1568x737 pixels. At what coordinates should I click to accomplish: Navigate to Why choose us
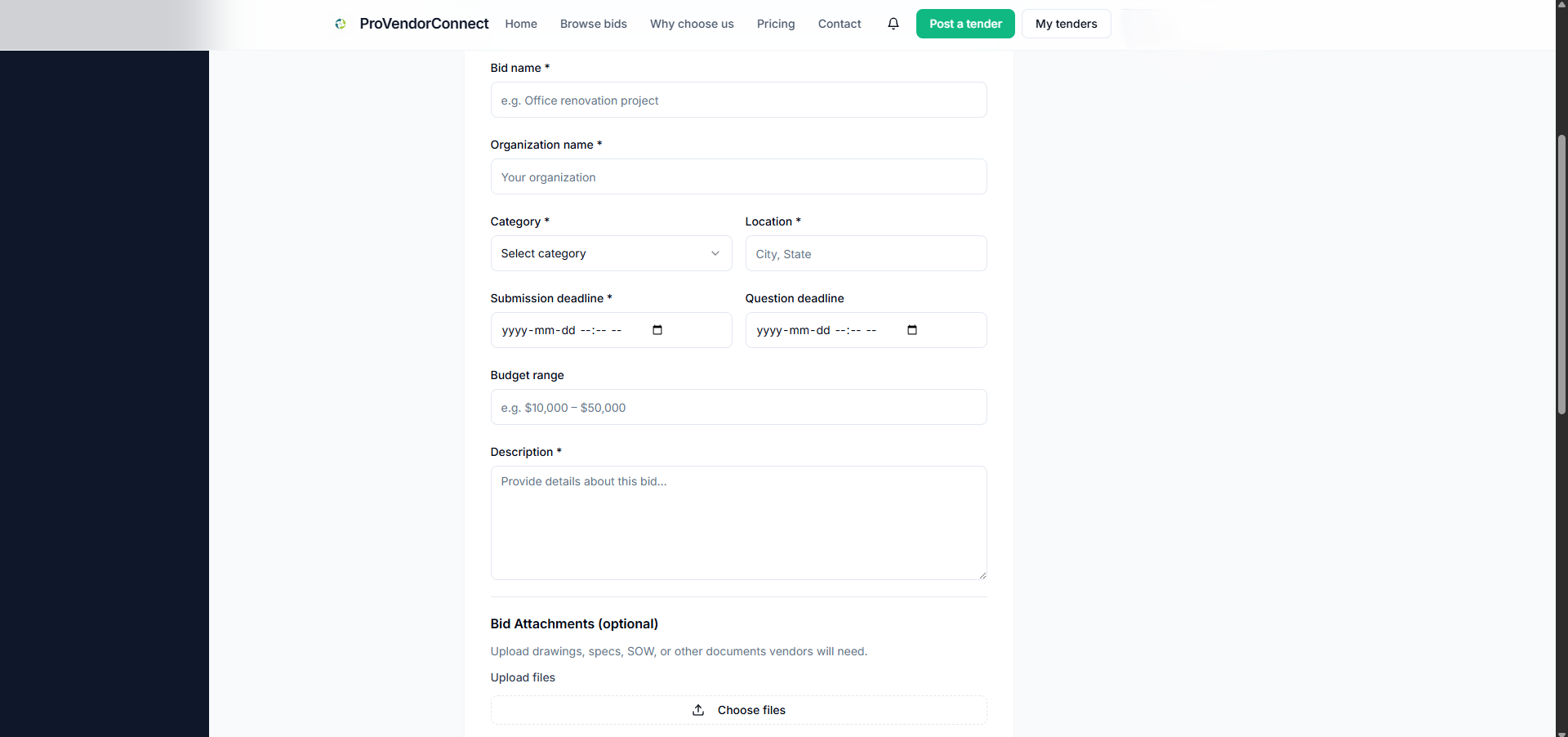tap(692, 24)
